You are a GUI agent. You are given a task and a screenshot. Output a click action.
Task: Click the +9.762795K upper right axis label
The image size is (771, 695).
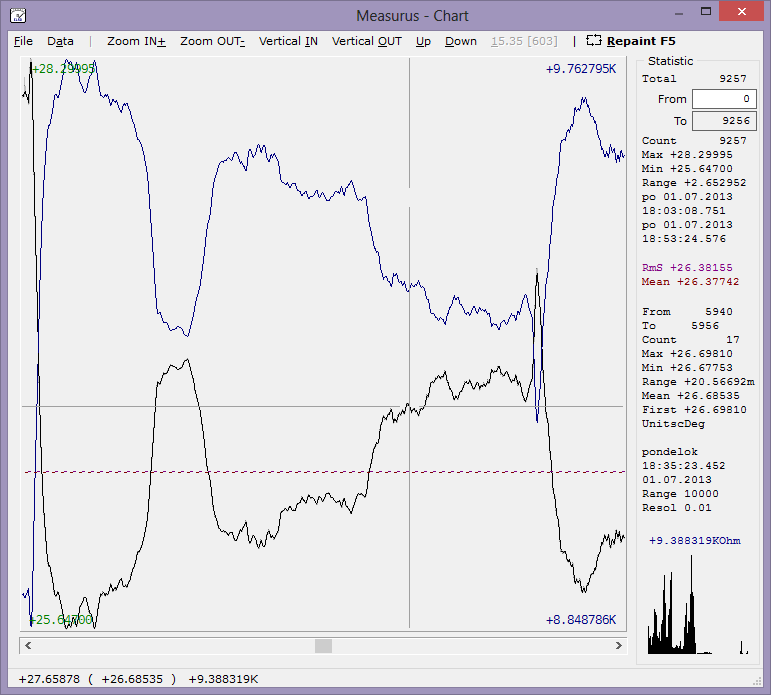point(581,69)
